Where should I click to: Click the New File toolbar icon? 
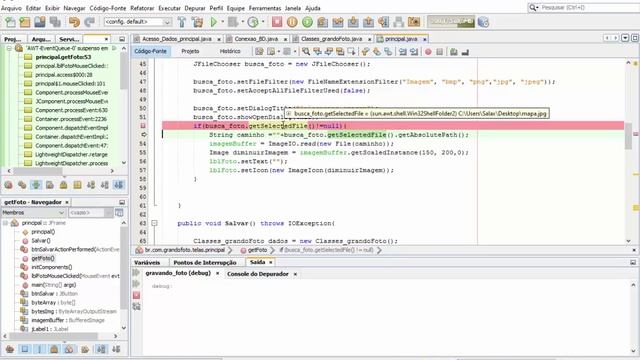[10, 22]
